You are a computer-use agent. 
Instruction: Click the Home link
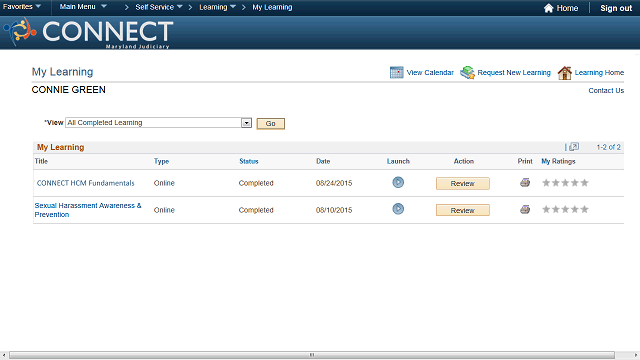click(567, 8)
